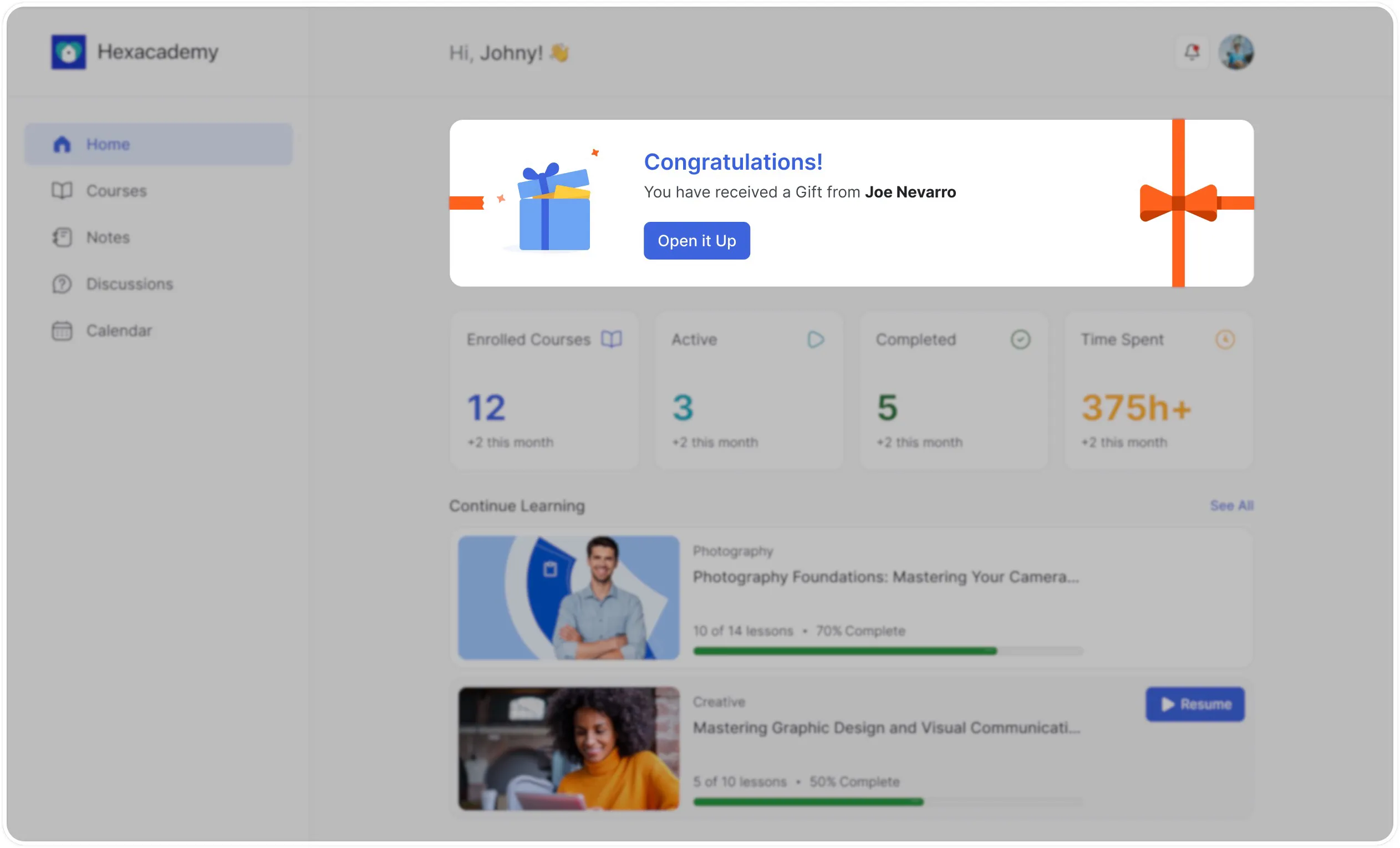Click the Active courses value 3

click(683, 408)
